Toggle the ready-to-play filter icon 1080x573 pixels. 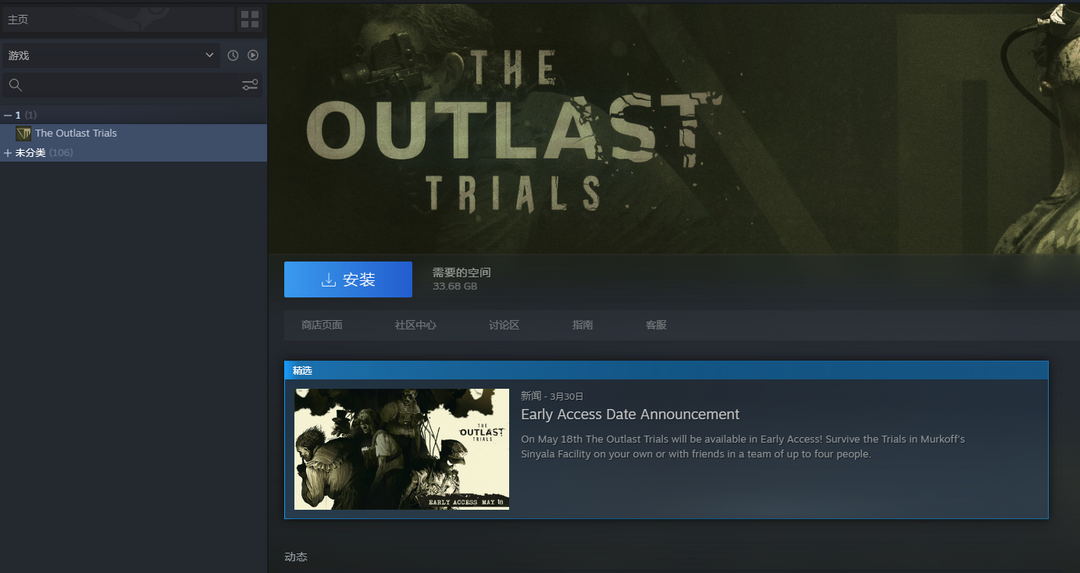point(253,56)
